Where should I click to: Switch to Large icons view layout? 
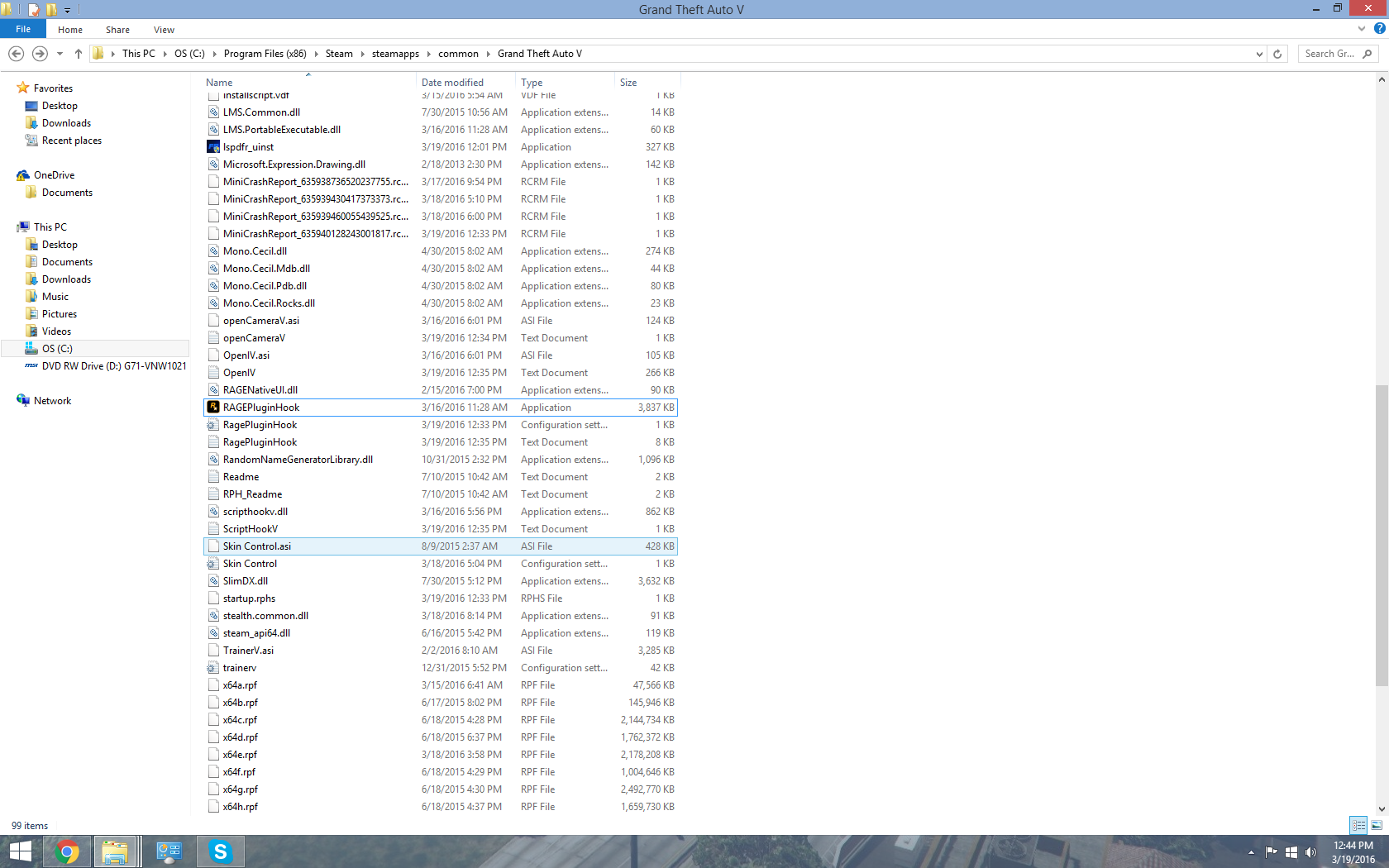coord(1377,825)
